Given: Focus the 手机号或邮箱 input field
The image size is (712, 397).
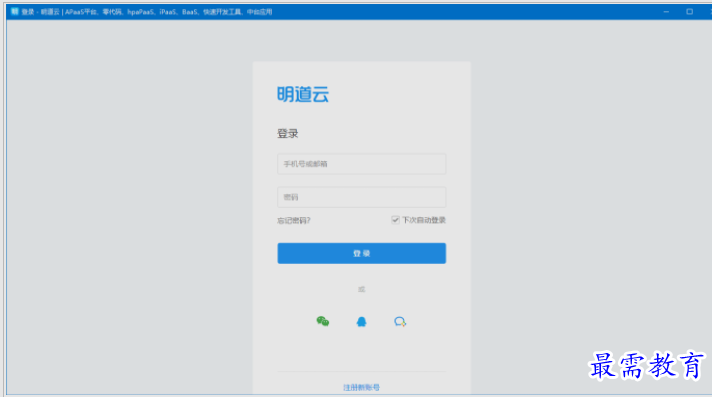Looking at the screenshot, I should 361,164.
